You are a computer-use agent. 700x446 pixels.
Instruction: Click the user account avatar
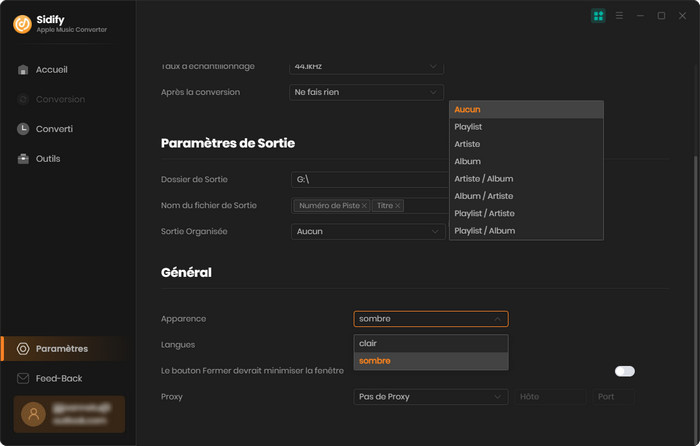pos(33,414)
